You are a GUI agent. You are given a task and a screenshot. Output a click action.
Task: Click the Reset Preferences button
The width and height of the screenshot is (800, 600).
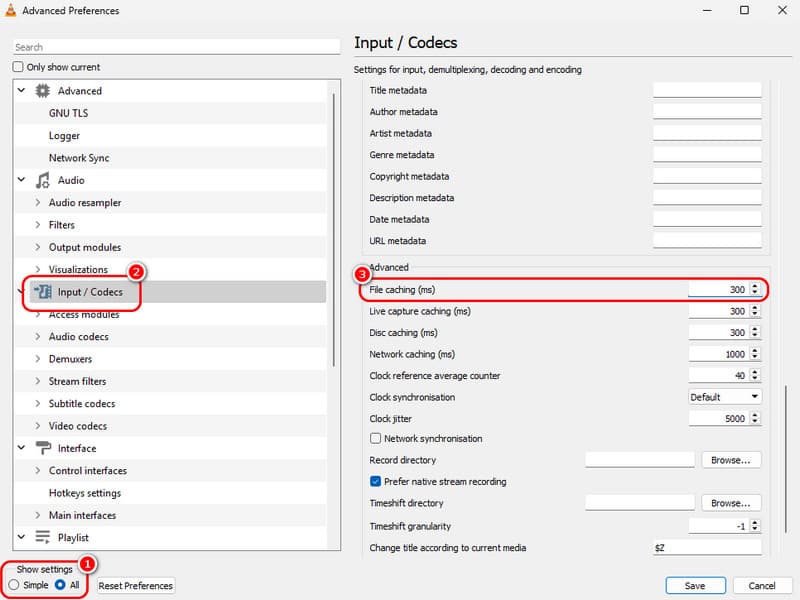coord(135,586)
